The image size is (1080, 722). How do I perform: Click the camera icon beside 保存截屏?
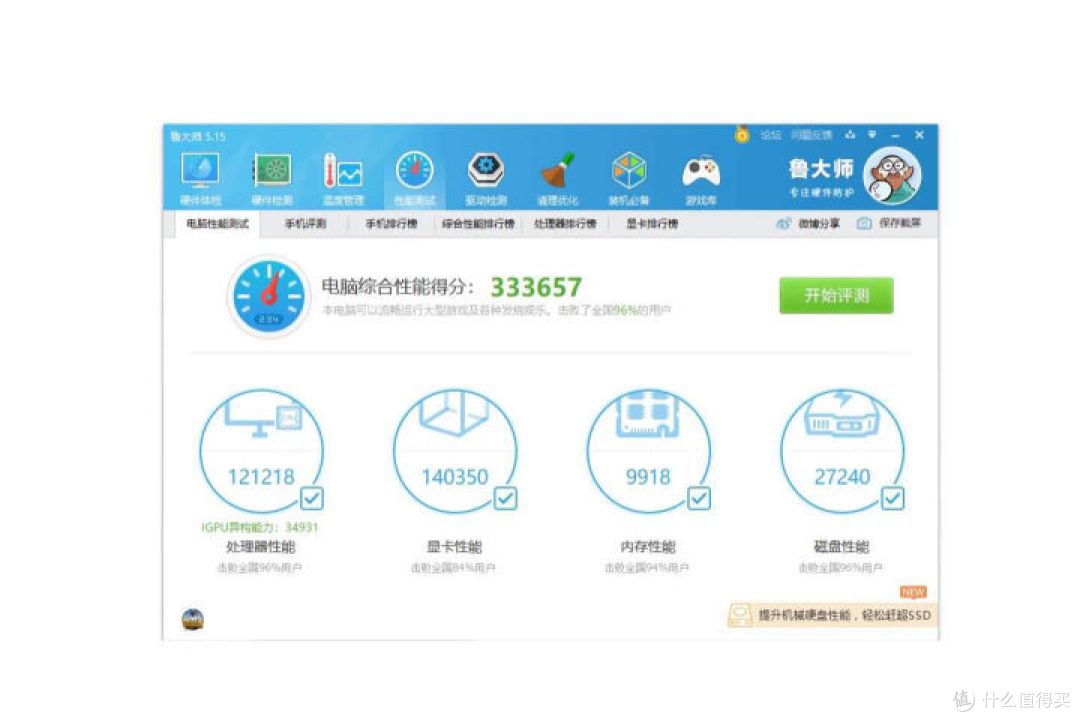pyautogui.click(x=864, y=223)
